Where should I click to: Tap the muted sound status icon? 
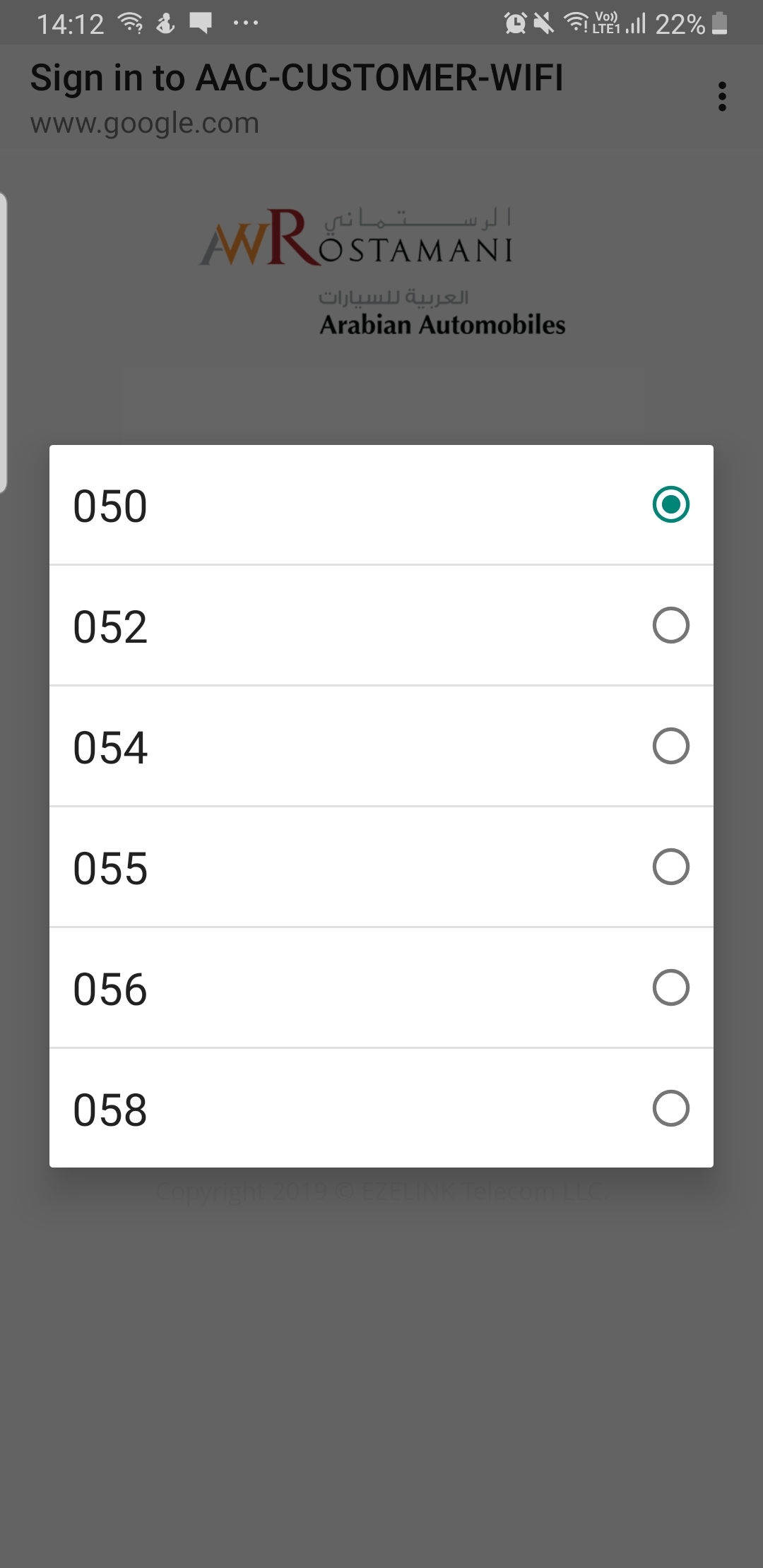click(x=543, y=24)
